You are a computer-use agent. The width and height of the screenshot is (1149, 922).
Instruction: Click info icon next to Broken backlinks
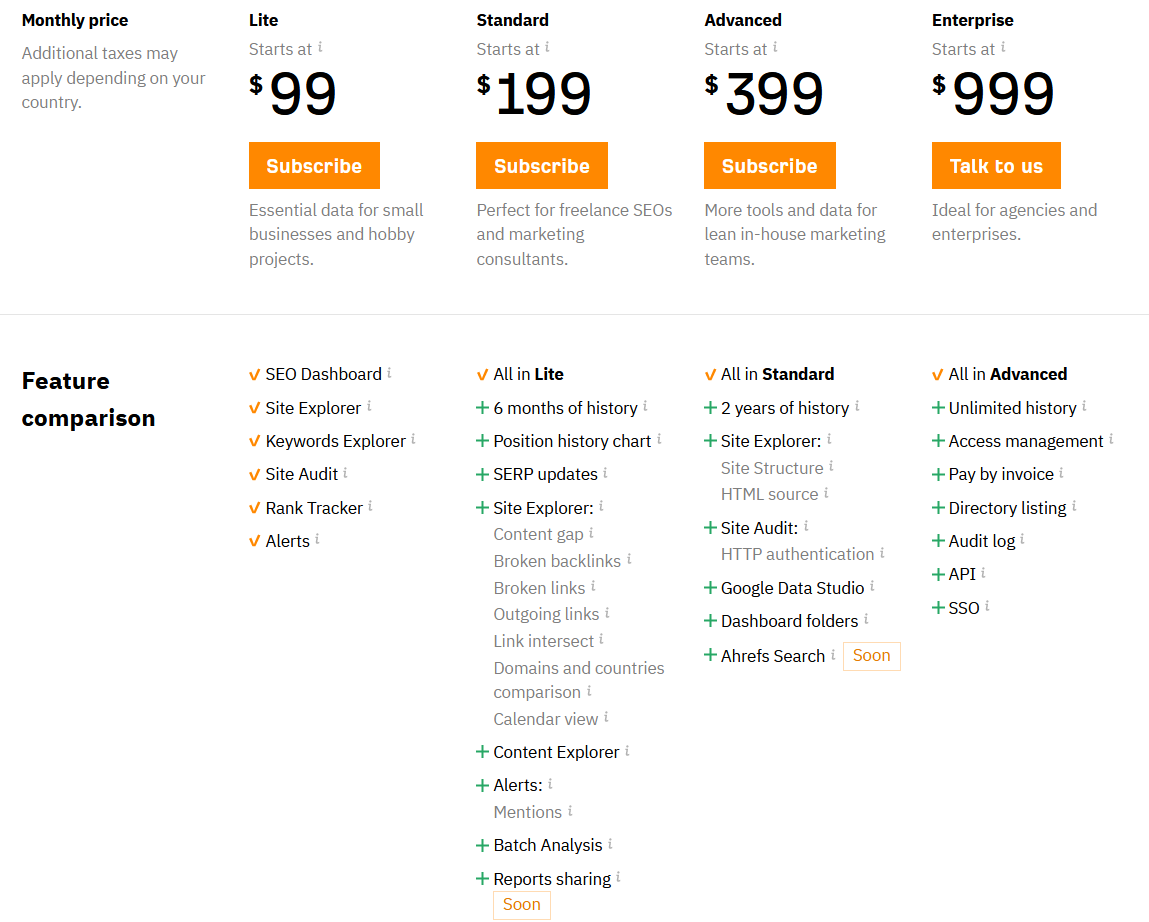point(629,559)
